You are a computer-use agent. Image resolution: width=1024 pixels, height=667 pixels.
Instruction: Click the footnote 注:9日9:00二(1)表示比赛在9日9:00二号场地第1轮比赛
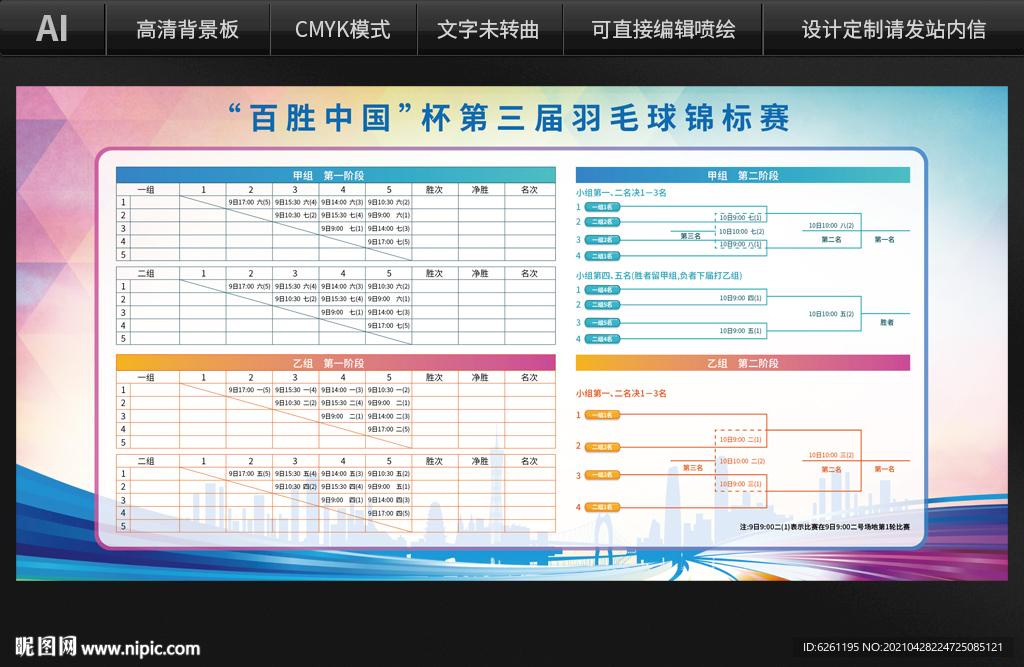click(825, 527)
